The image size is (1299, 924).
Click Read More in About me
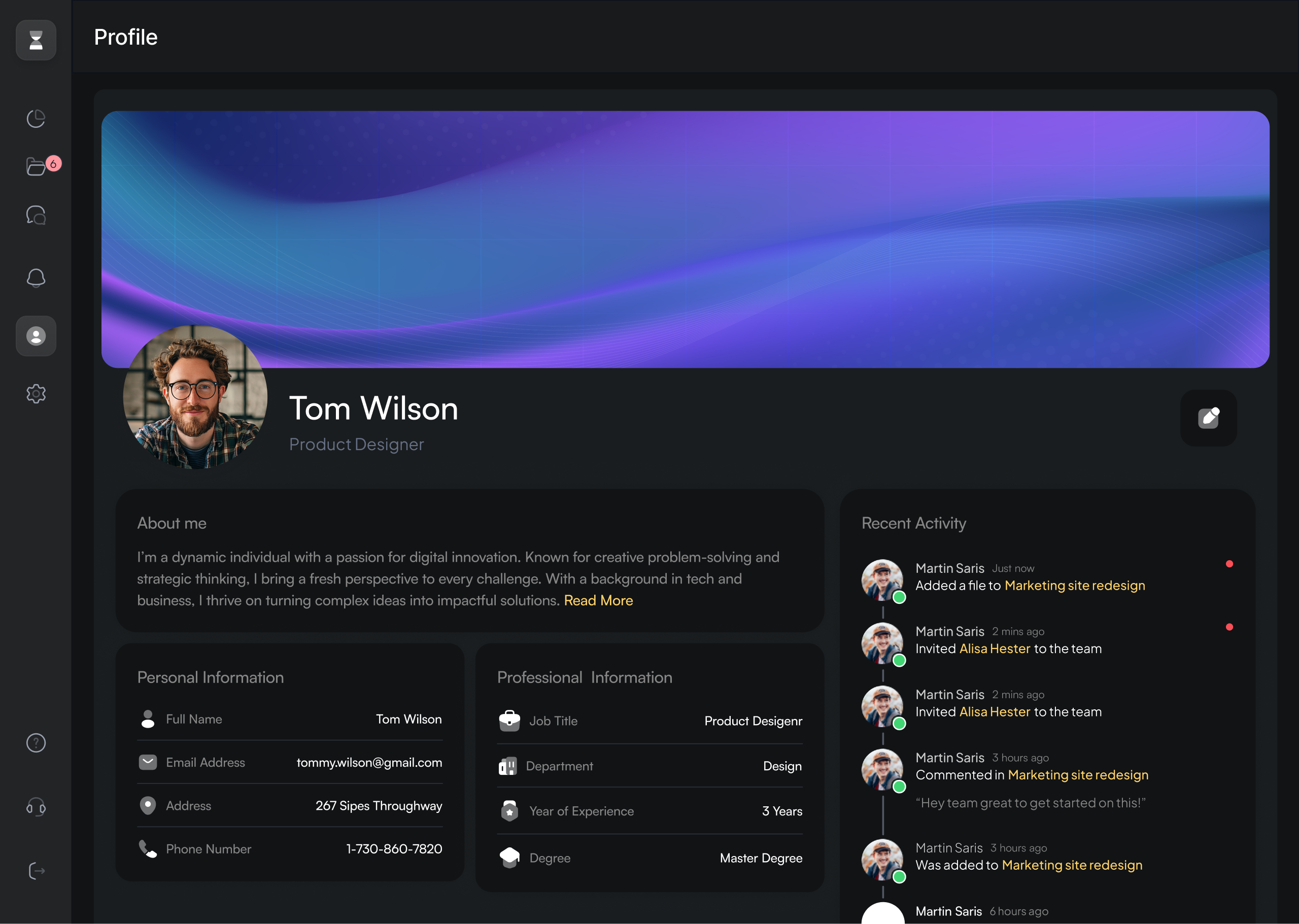click(598, 600)
